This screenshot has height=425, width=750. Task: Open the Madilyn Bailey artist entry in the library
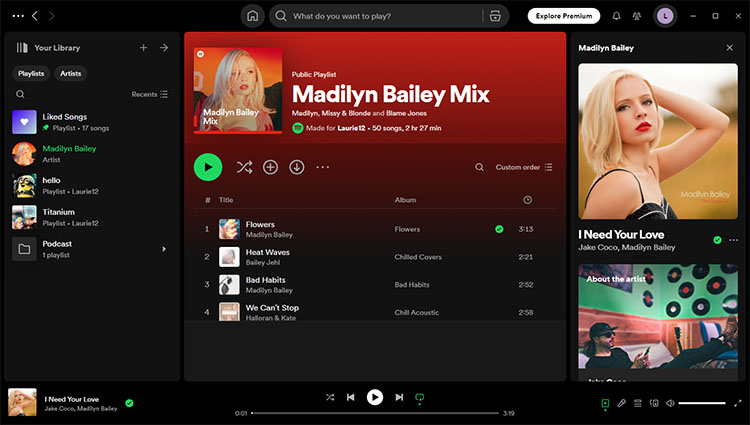(91, 153)
